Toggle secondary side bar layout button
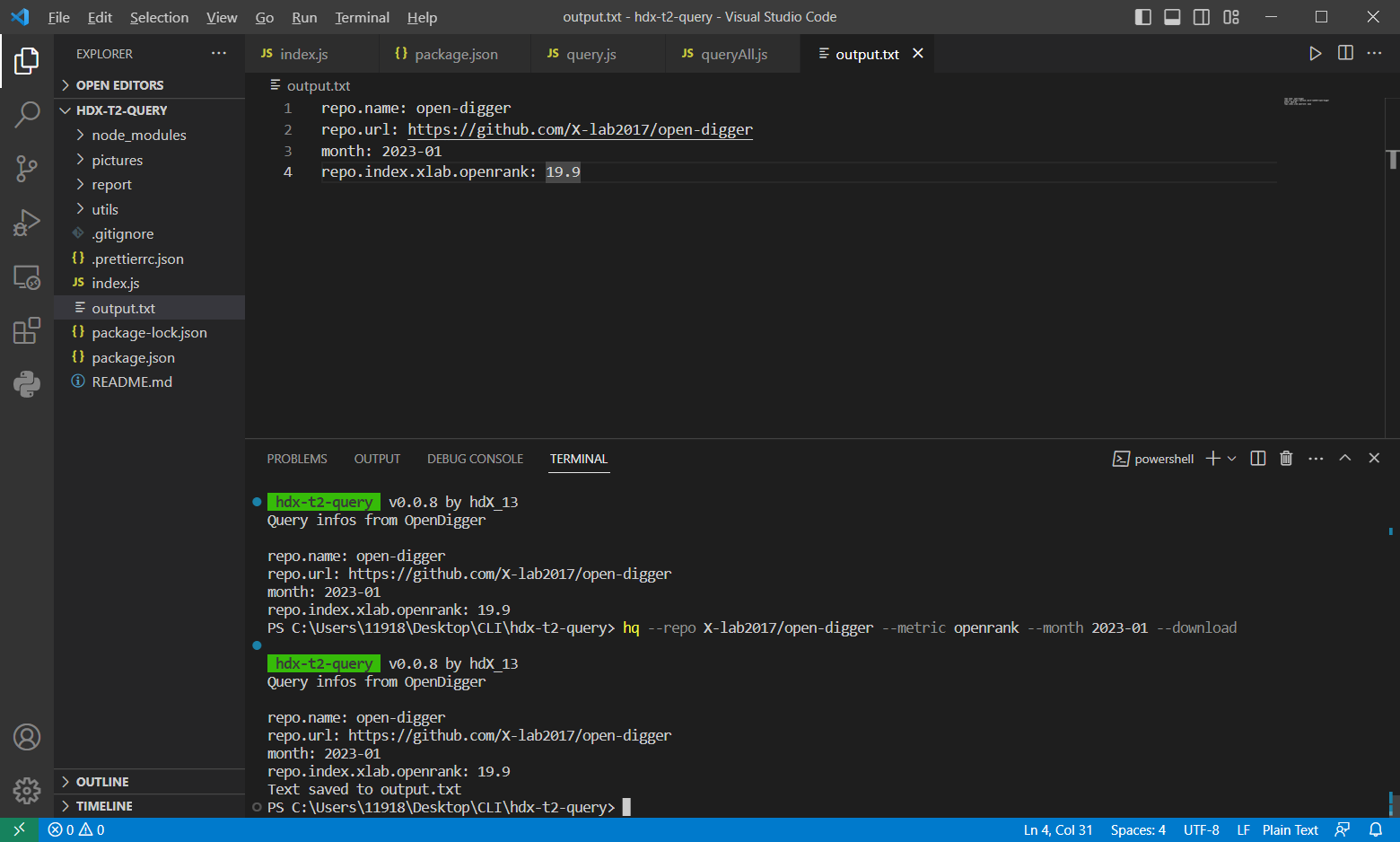 tap(1202, 17)
